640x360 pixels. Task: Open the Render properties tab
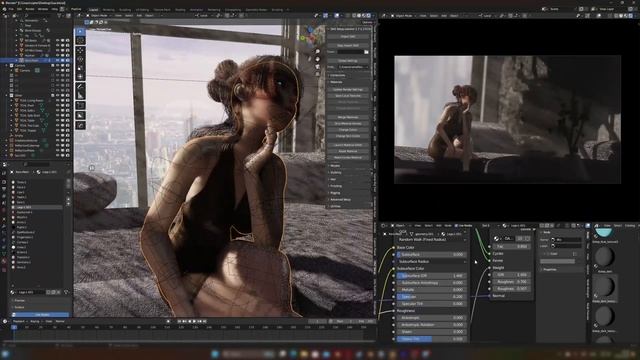[x=4, y=182]
